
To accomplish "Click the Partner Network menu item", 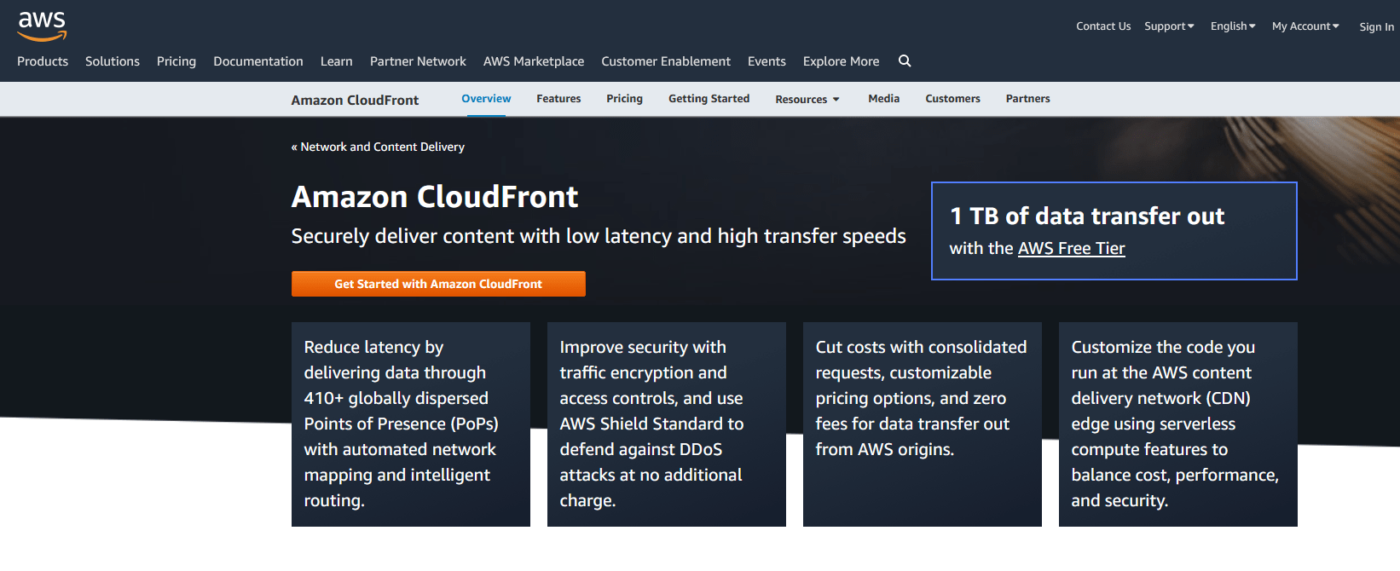I will 418,61.
